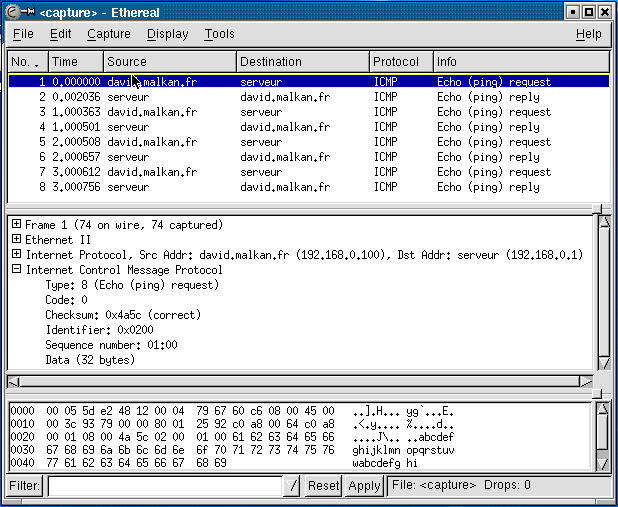618x507 pixels.
Task: Sort by Destination column header
Action: click(303, 62)
